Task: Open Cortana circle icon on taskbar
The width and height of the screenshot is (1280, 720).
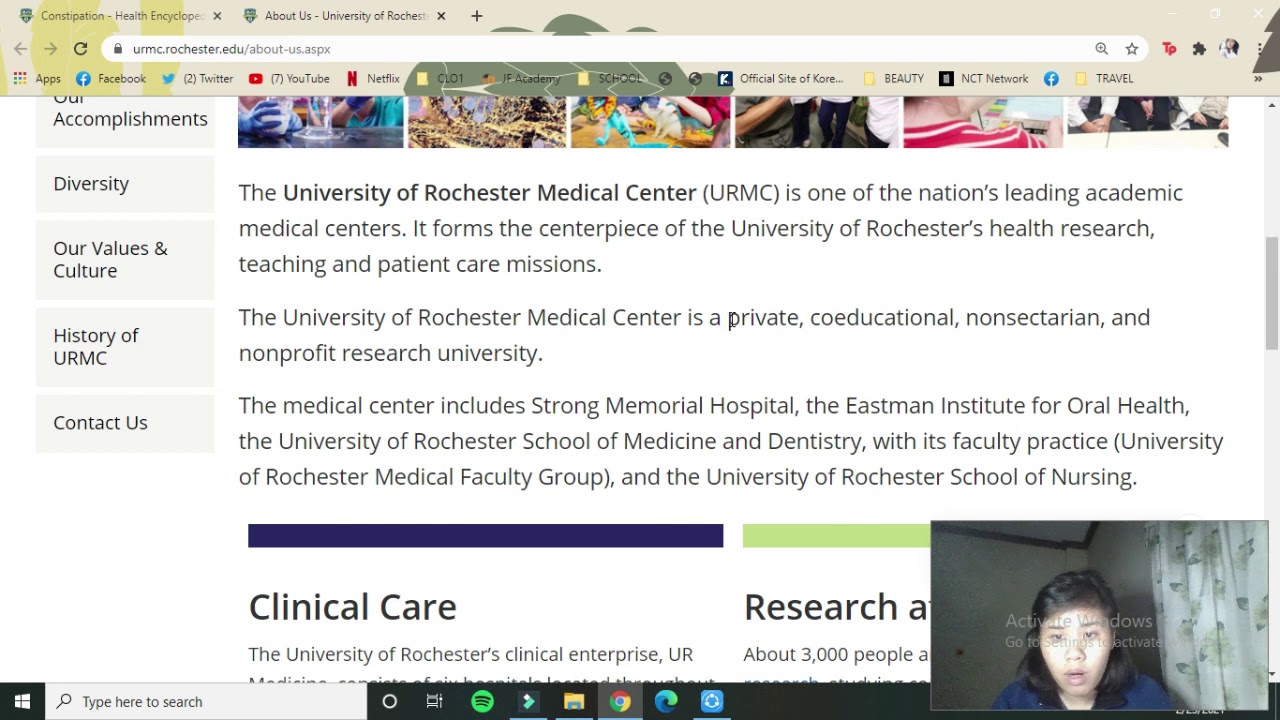Action: click(x=390, y=702)
